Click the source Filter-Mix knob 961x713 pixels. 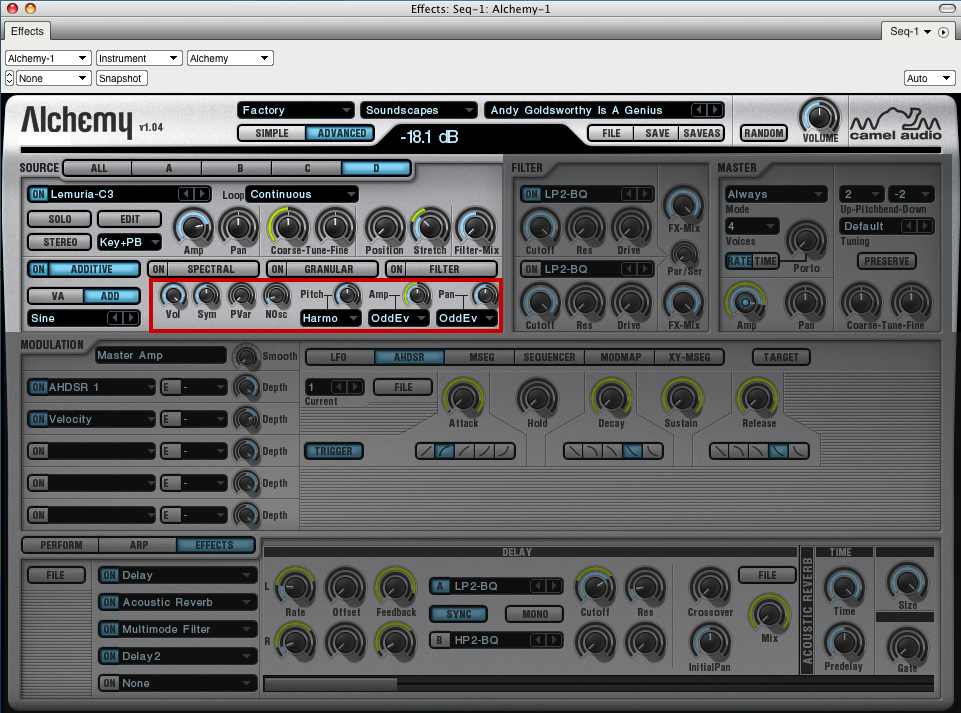[476, 227]
